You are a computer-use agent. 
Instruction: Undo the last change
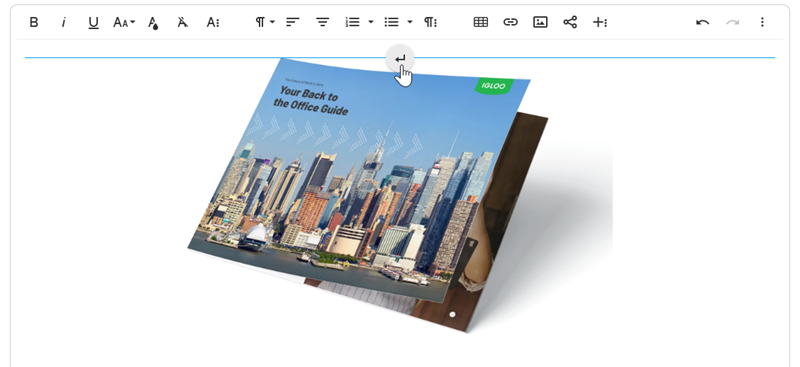click(703, 22)
